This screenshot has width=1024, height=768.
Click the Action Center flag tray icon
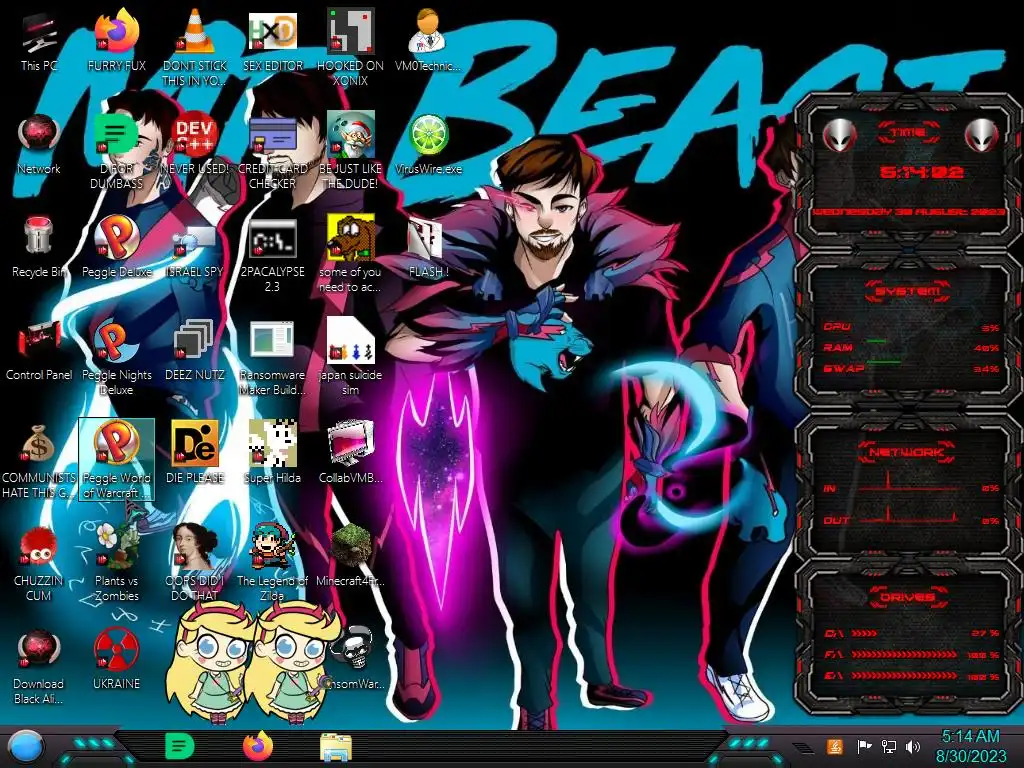coord(864,746)
